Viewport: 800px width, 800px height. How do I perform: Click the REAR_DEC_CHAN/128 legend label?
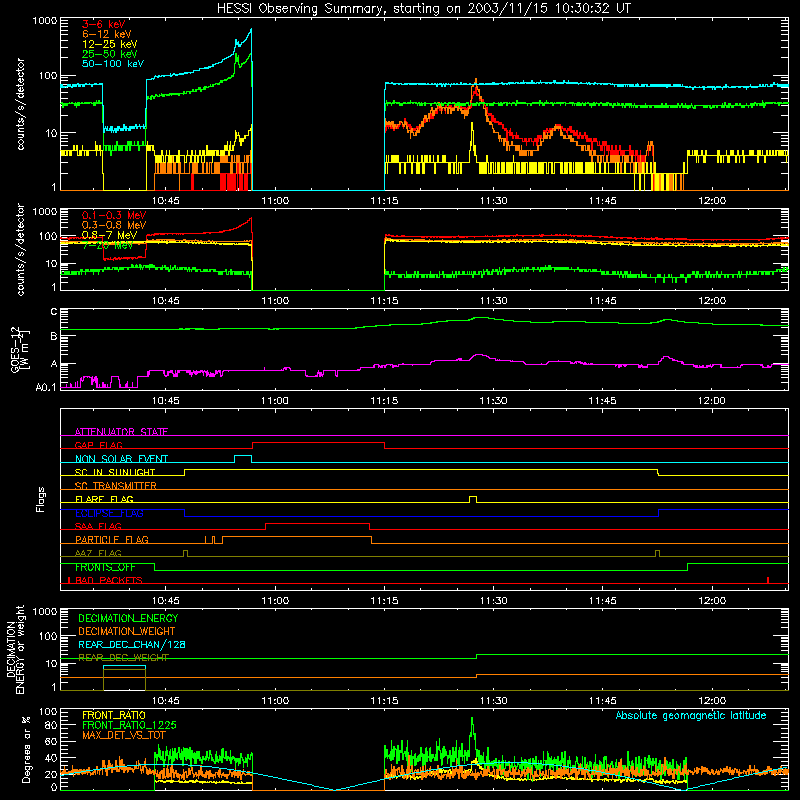tap(132, 645)
